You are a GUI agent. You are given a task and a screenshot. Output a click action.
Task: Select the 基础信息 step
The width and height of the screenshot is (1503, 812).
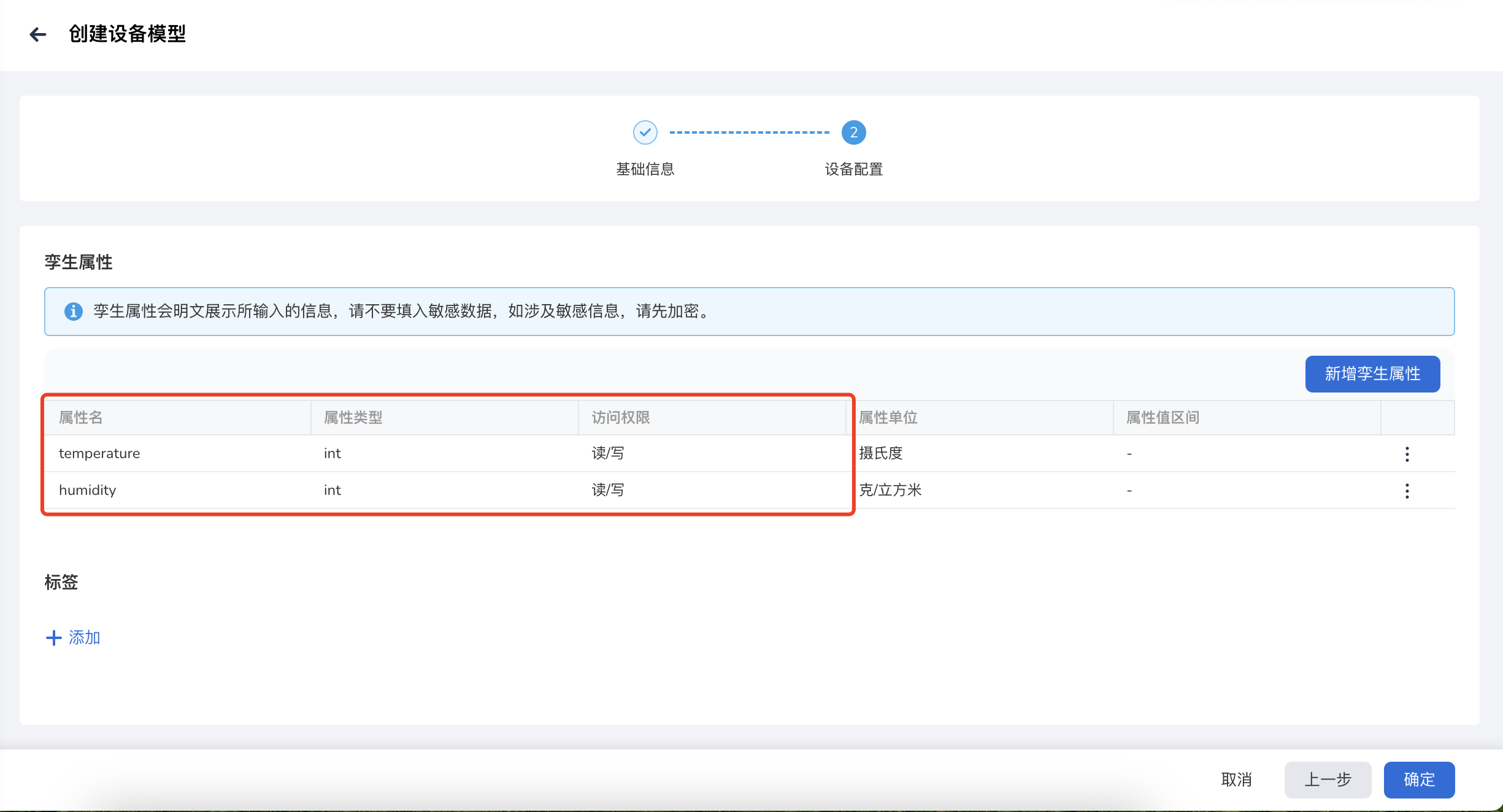(644, 170)
